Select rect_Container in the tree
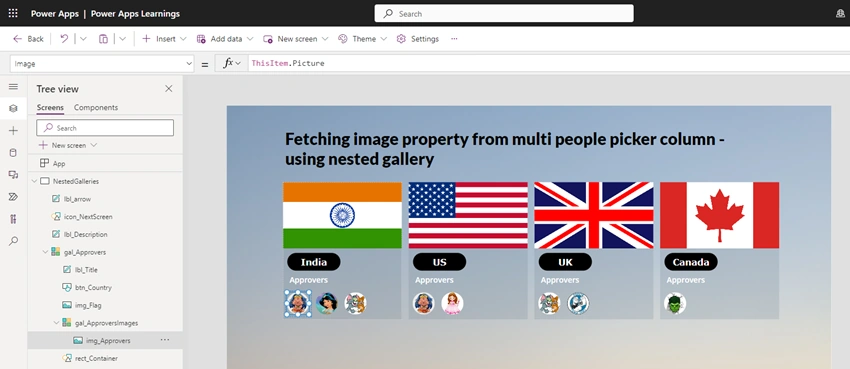Image resolution: width=850 pixels, height=369 pixels. pyautogui.click(x=96, y=358)
